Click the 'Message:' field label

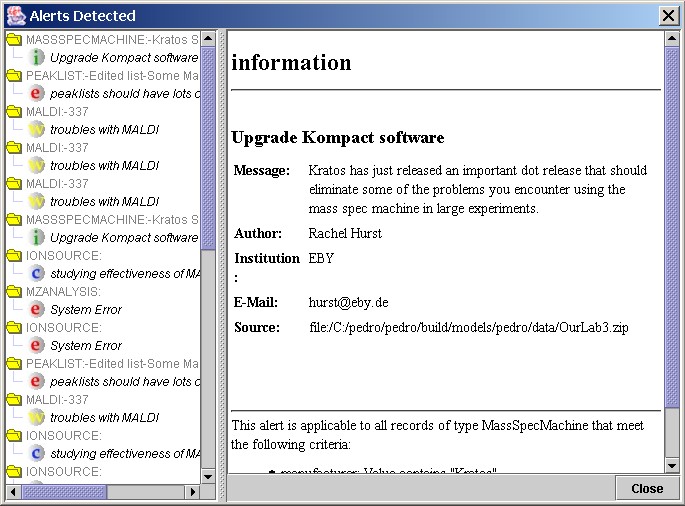point(261,170)
